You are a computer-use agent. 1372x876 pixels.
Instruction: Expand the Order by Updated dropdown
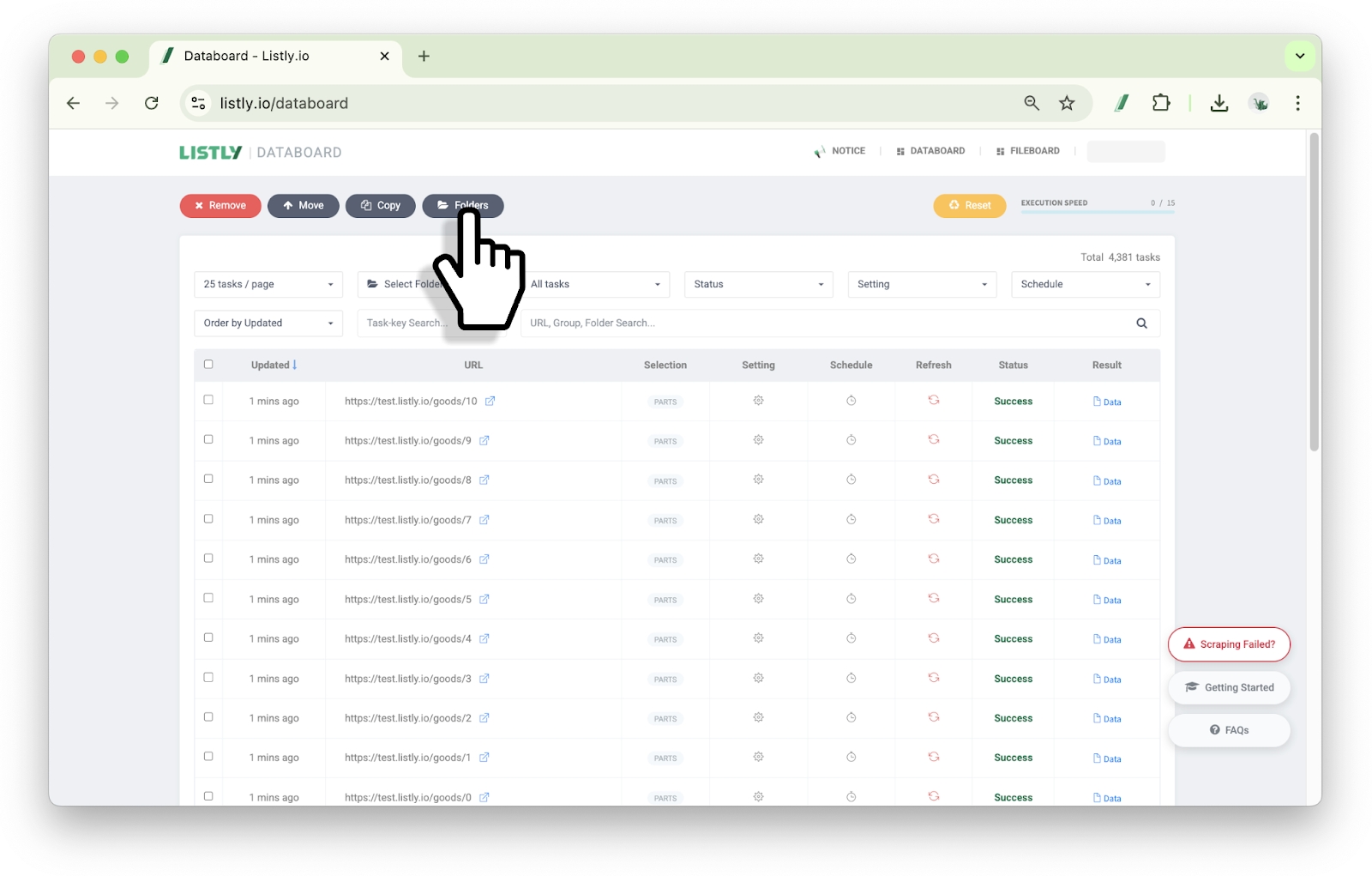(x=268, y=323)
